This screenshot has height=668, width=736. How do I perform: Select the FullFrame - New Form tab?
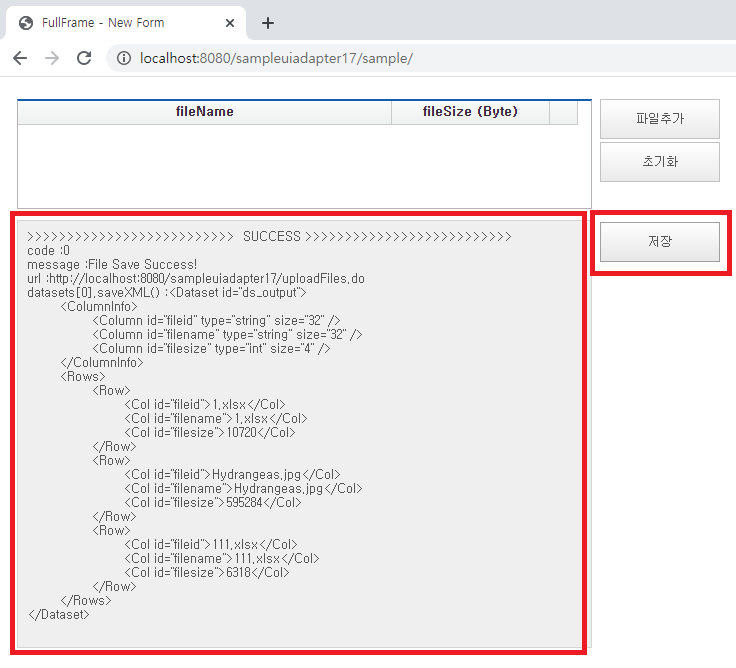click(x=110, y=23)
